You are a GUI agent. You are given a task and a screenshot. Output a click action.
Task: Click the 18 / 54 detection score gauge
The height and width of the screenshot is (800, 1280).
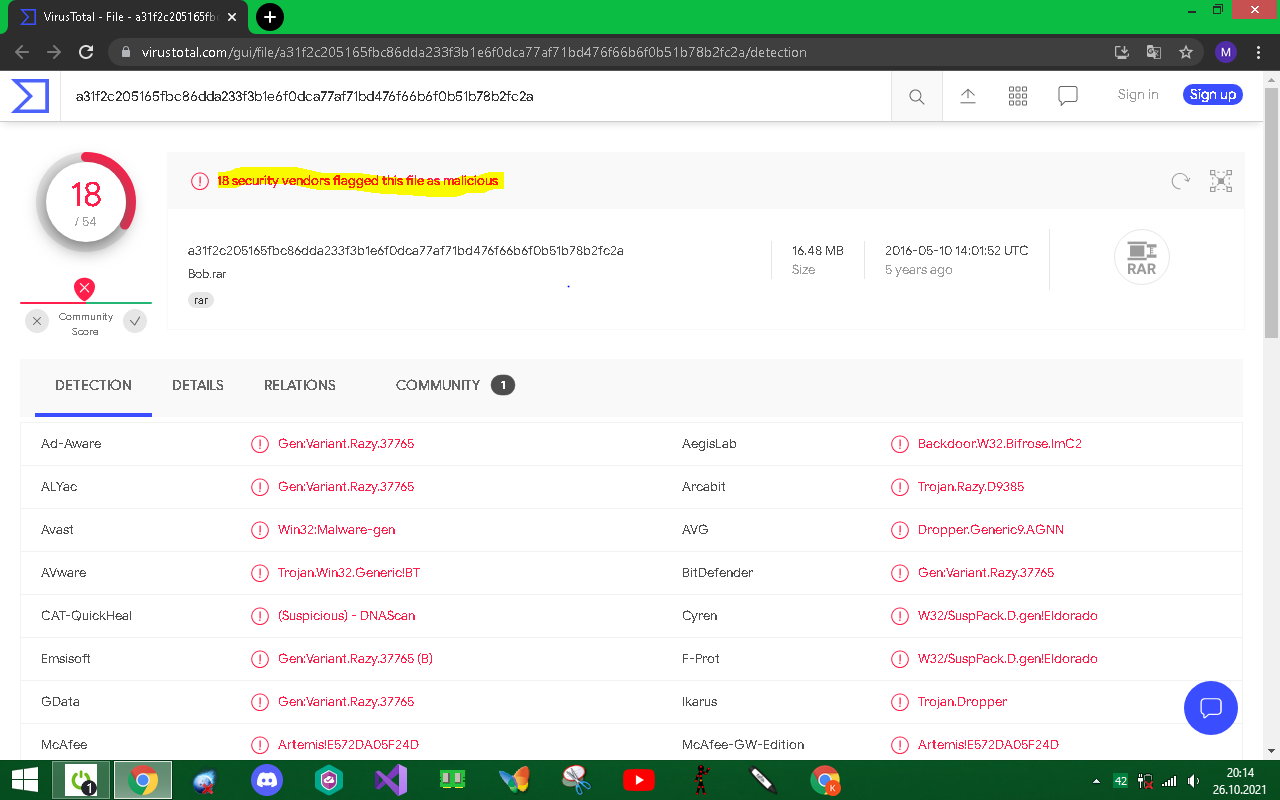86,202
